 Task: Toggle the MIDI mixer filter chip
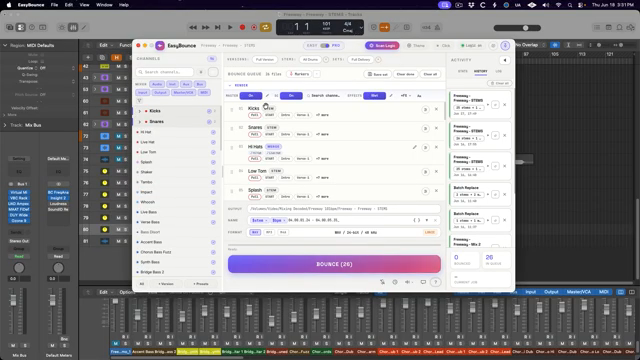coord(204,93)
